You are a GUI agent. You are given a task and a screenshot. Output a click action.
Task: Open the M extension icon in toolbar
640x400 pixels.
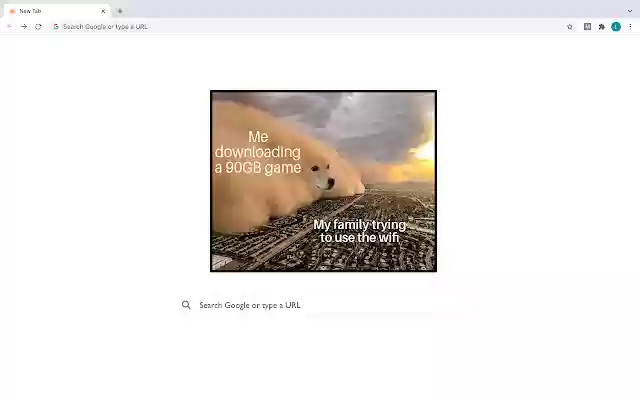click(x=587, y=27)
